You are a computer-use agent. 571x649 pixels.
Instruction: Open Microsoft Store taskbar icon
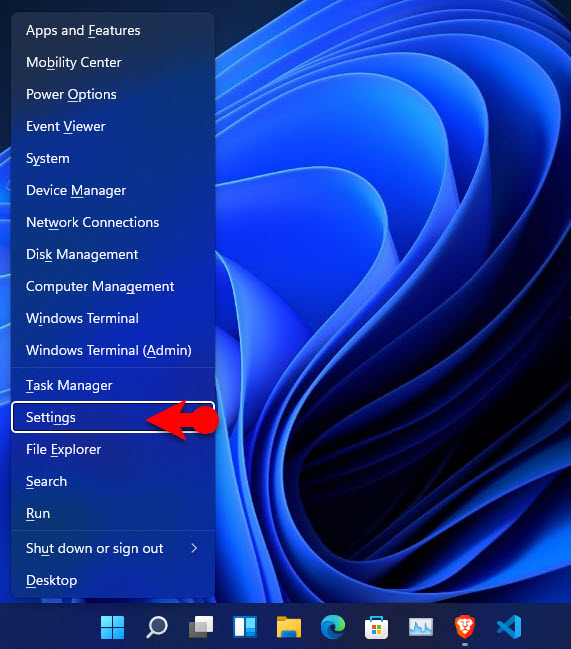coord(377,627)
